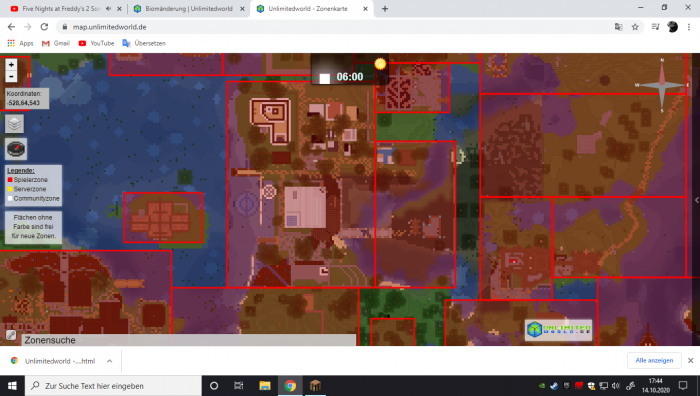This screenshot has height=396, width=700.
Task: Open the Apps bookmark shortcut
Action: [x=20, y=43]
